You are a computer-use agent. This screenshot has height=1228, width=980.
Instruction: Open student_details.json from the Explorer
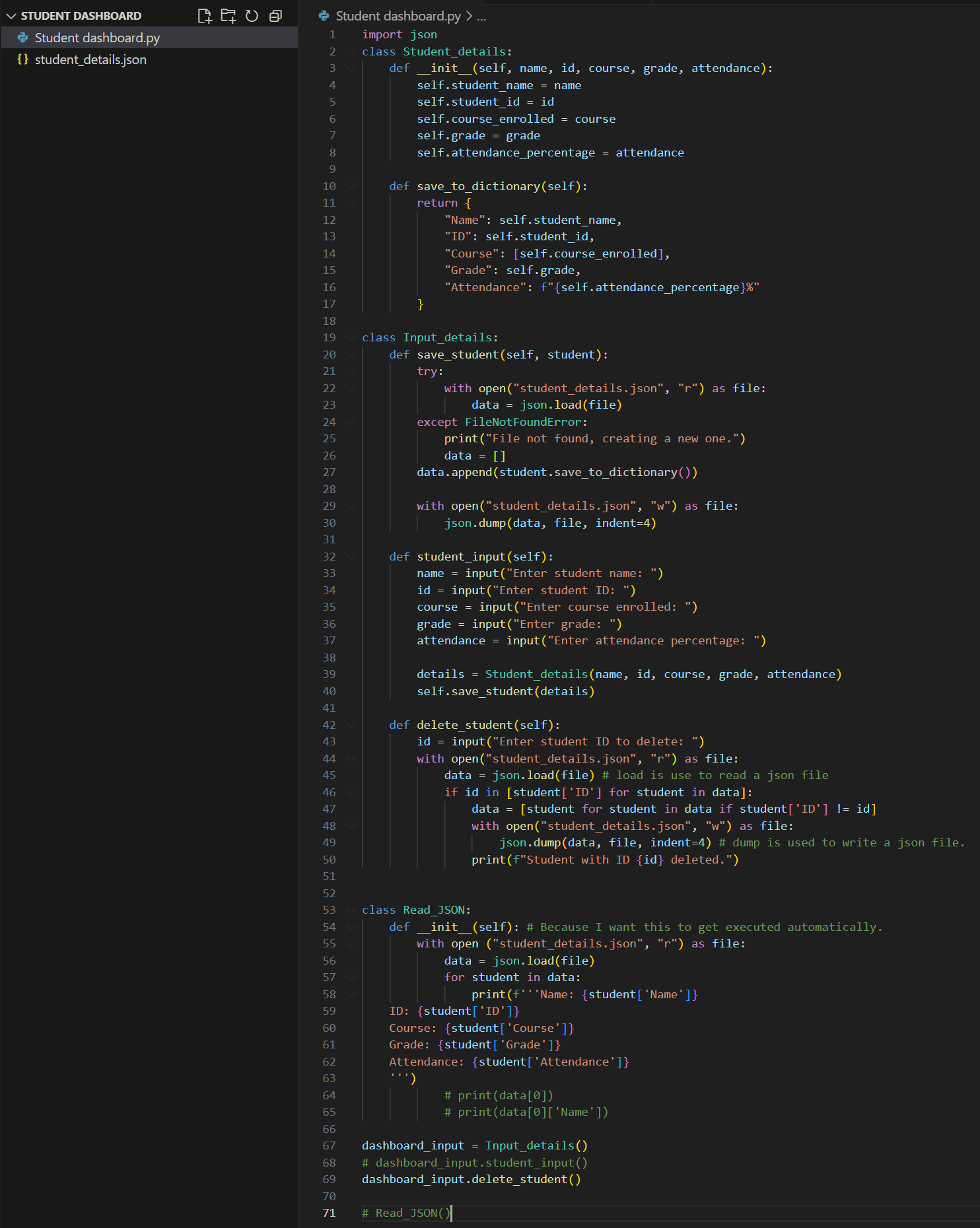90,59
